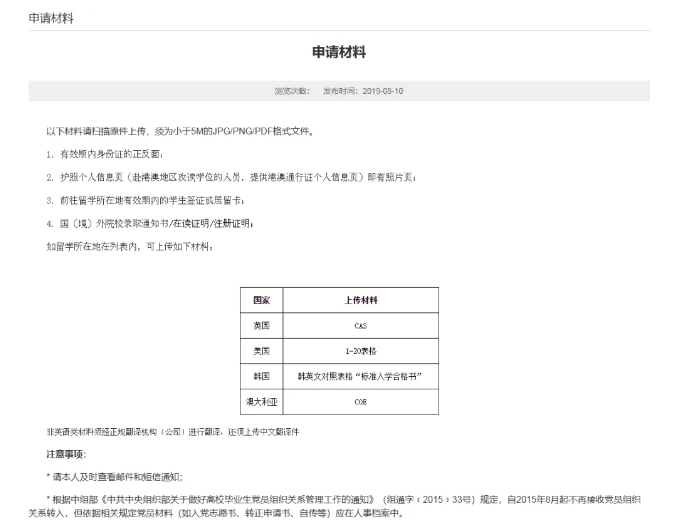Viewport: 685px width, 532px height.
Task: Select the 英国 table cell
Action: click(x=262, y=325)
